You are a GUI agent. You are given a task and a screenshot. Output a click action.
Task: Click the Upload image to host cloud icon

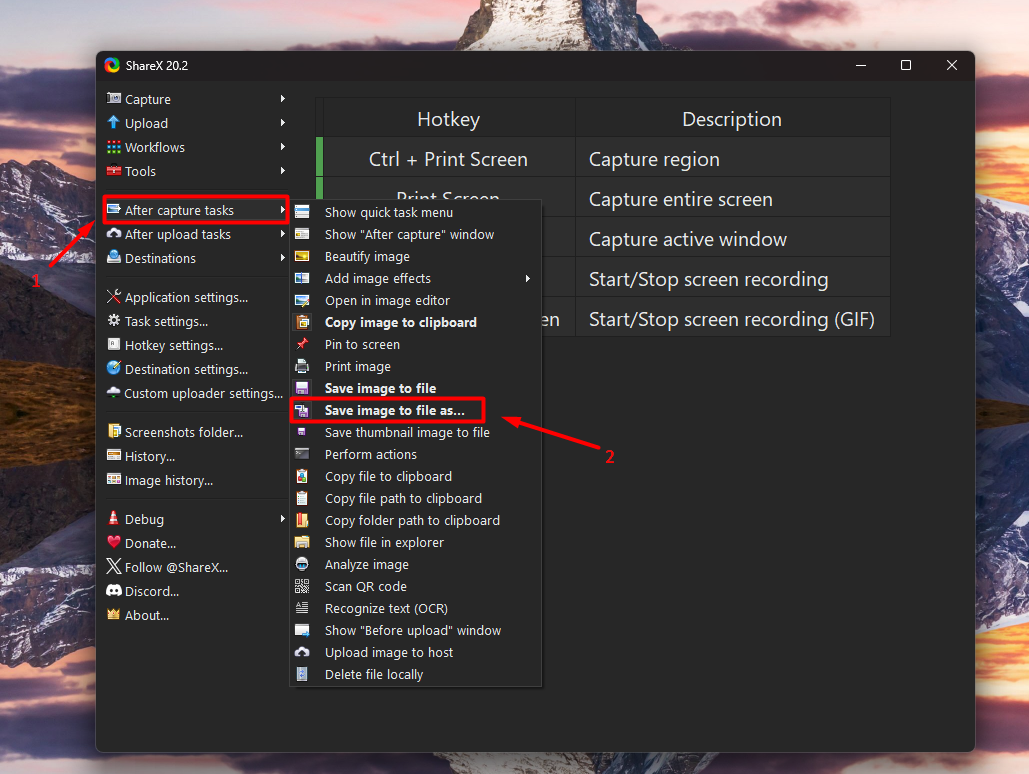coord(302,652)
